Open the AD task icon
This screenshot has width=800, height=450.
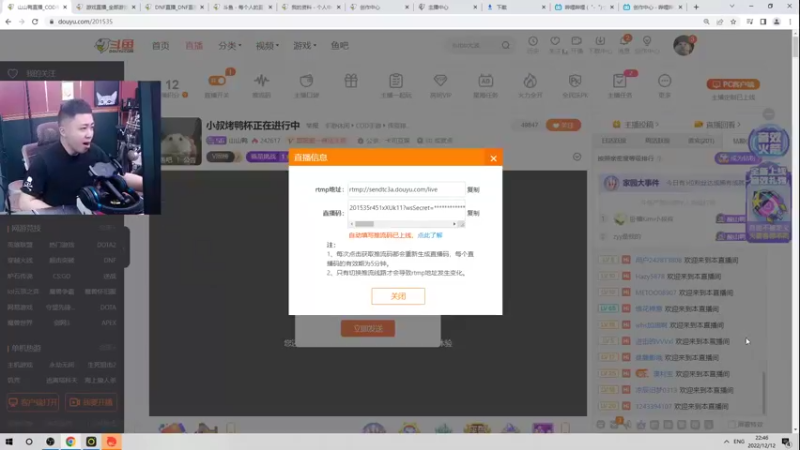point(485,81)
